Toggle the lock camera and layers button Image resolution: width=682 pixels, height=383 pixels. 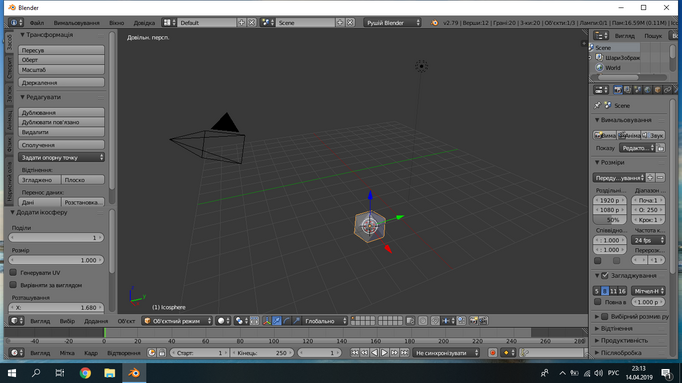click(410, 321)
